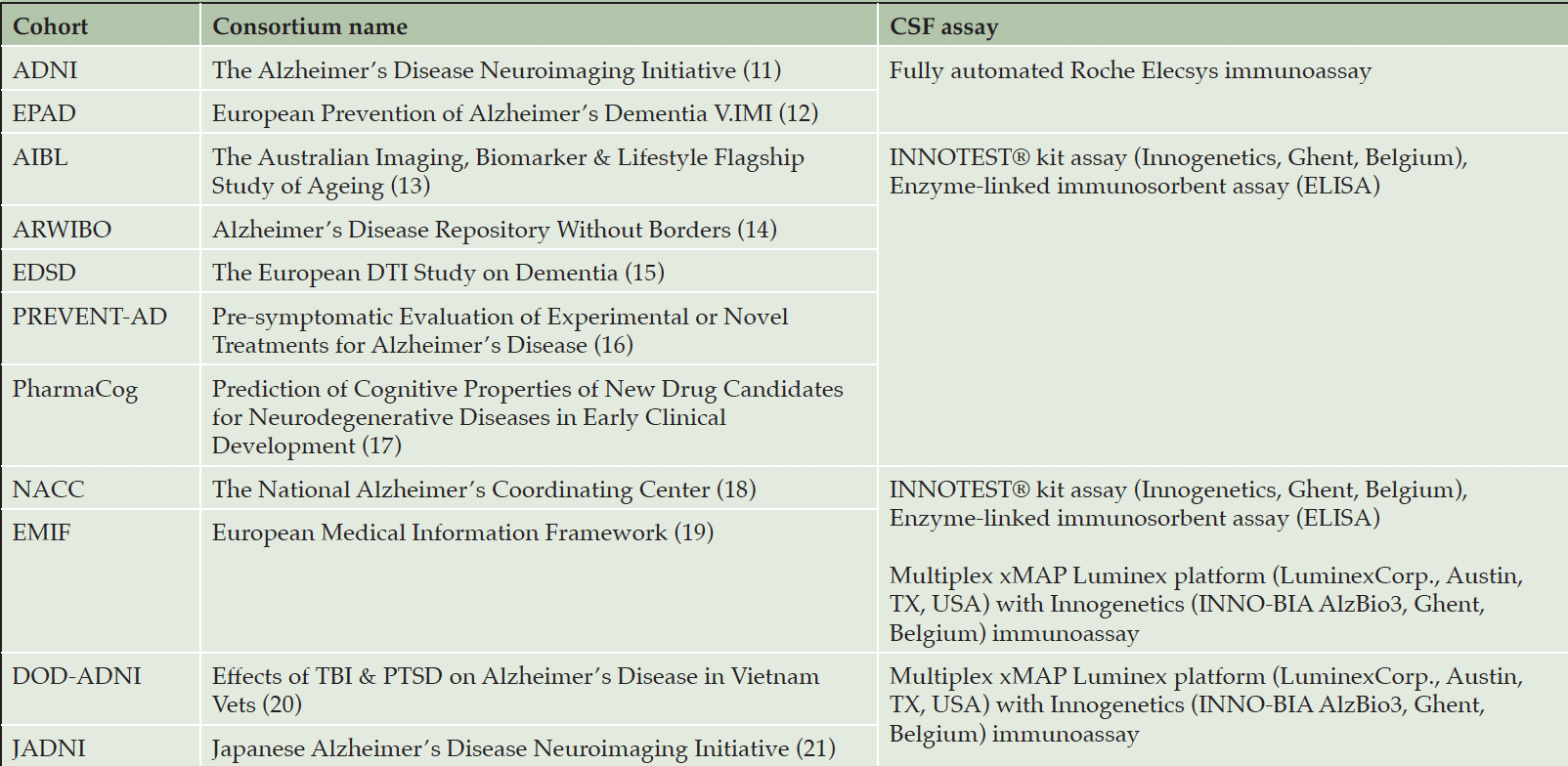This screenshot has width=1568, height=766.
Task: Click the Fully automated Roche Elecsys immunoassay text
Action: pos(1130,71)
